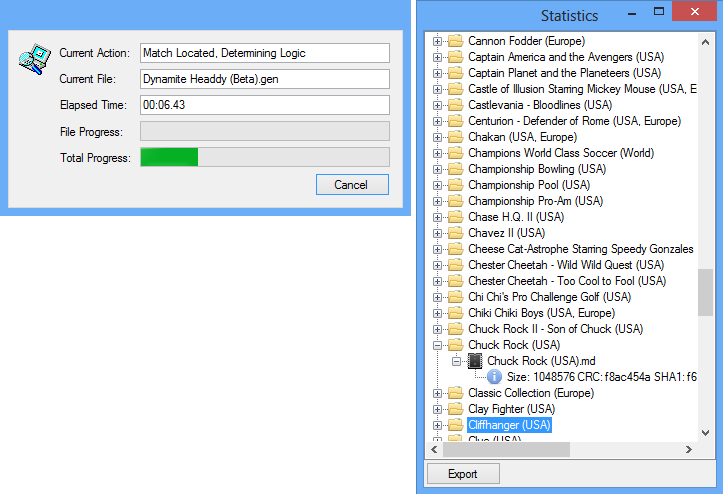Click the empty File Progress bar
Screen dimensions: 725x495
coord(265,131)
